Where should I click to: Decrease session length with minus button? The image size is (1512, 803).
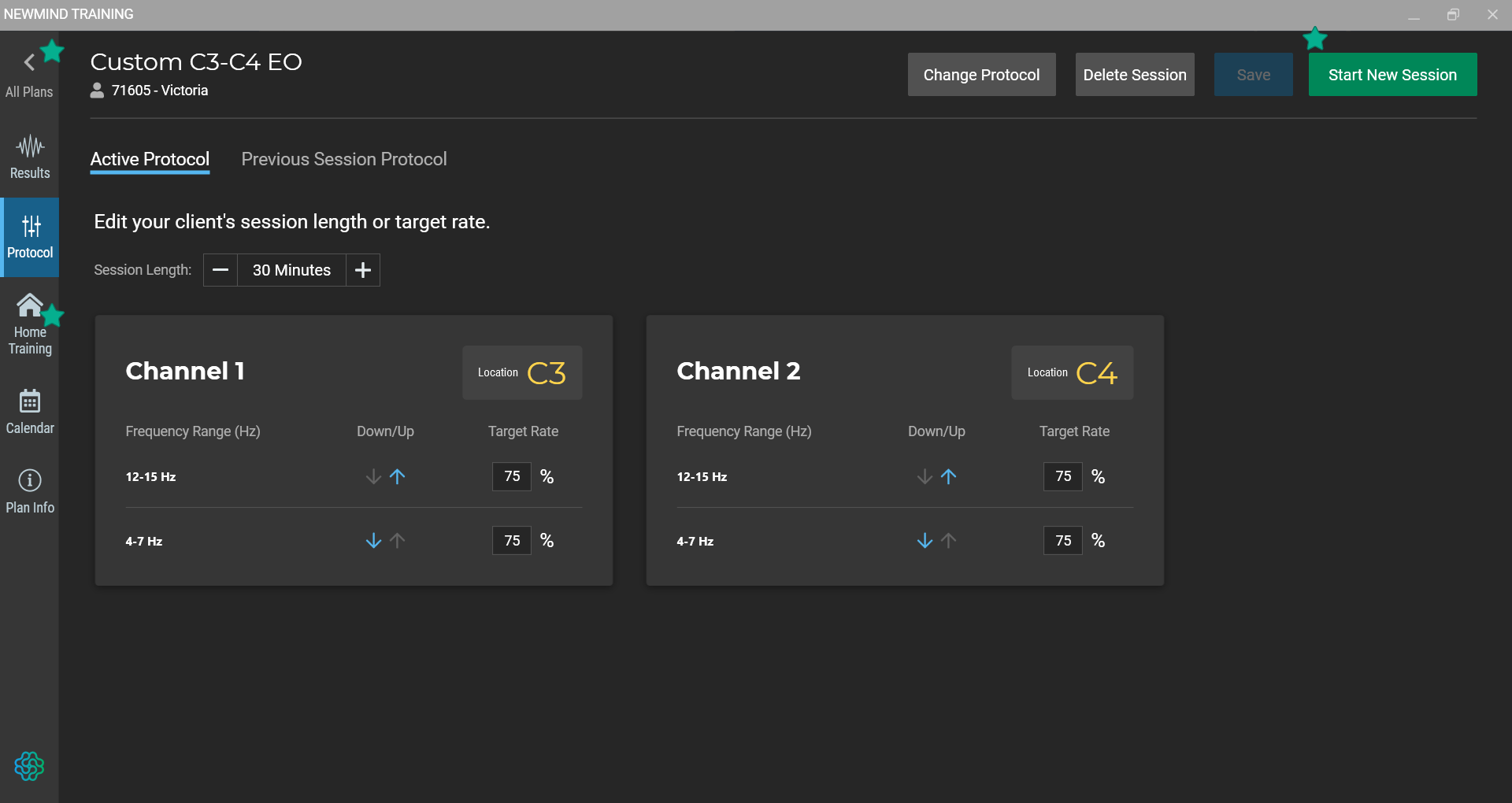(x=220, y=270)
